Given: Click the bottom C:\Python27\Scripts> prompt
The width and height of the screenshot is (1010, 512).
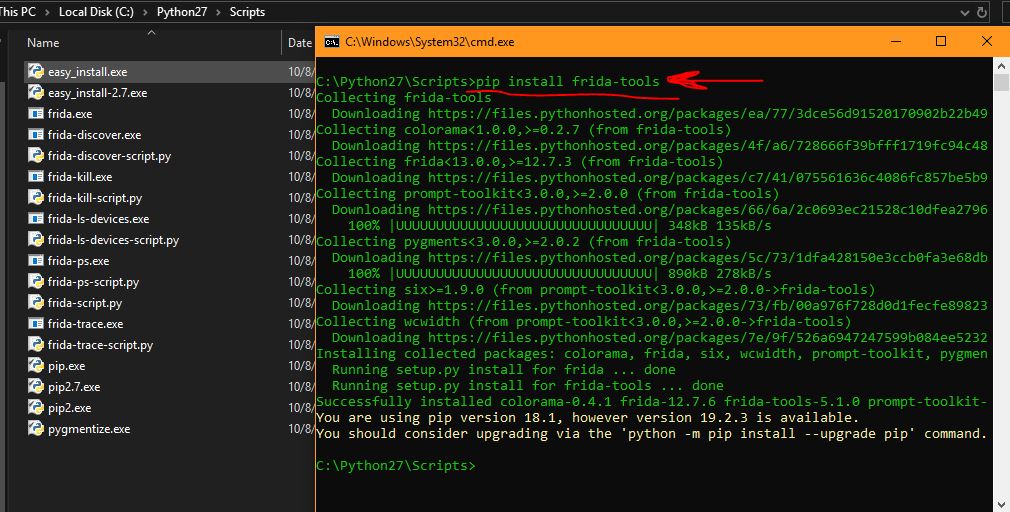Looking at the screenshot, I should [396, 465].
